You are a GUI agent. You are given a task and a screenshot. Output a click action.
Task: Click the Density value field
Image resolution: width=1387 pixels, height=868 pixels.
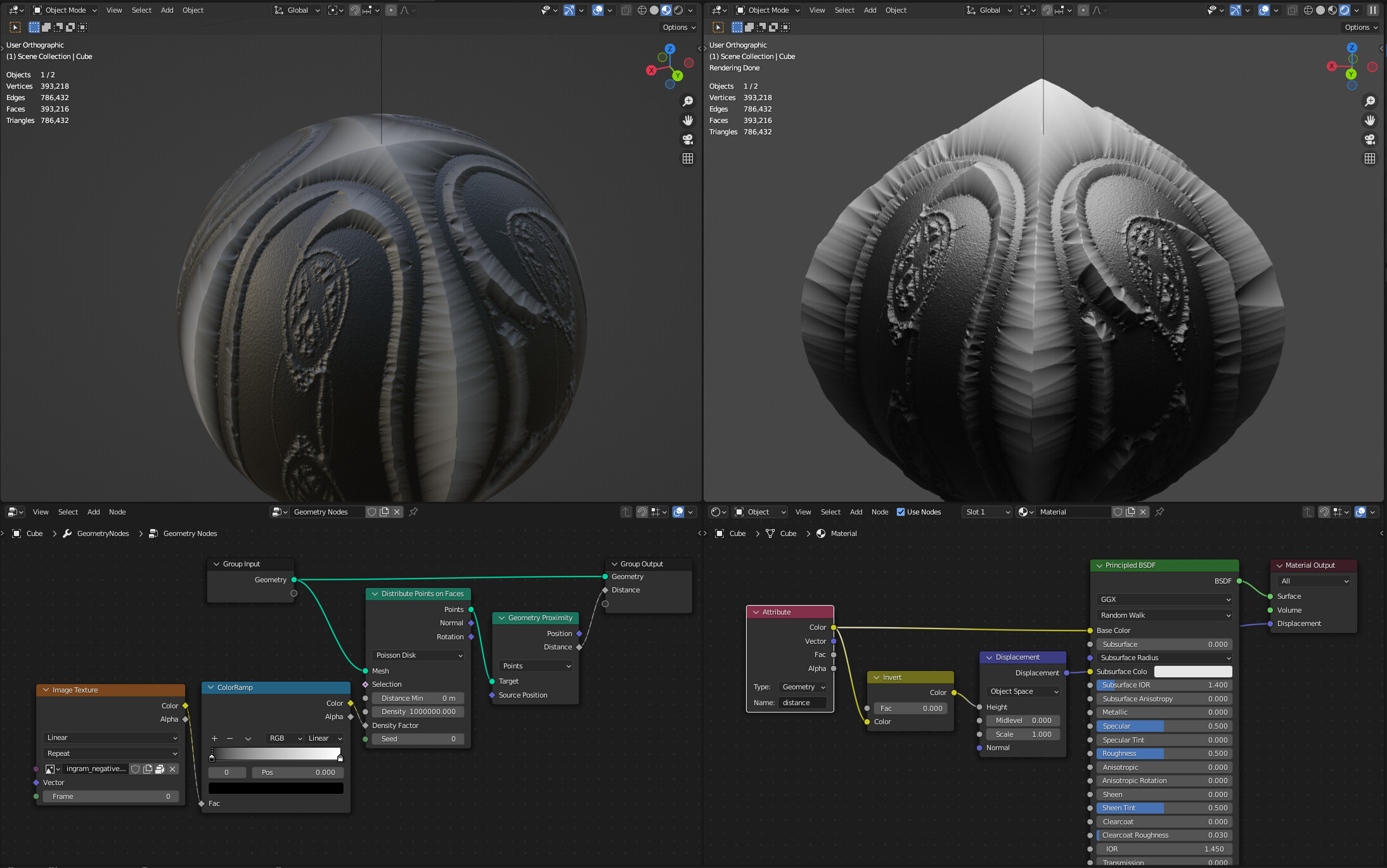418,712
